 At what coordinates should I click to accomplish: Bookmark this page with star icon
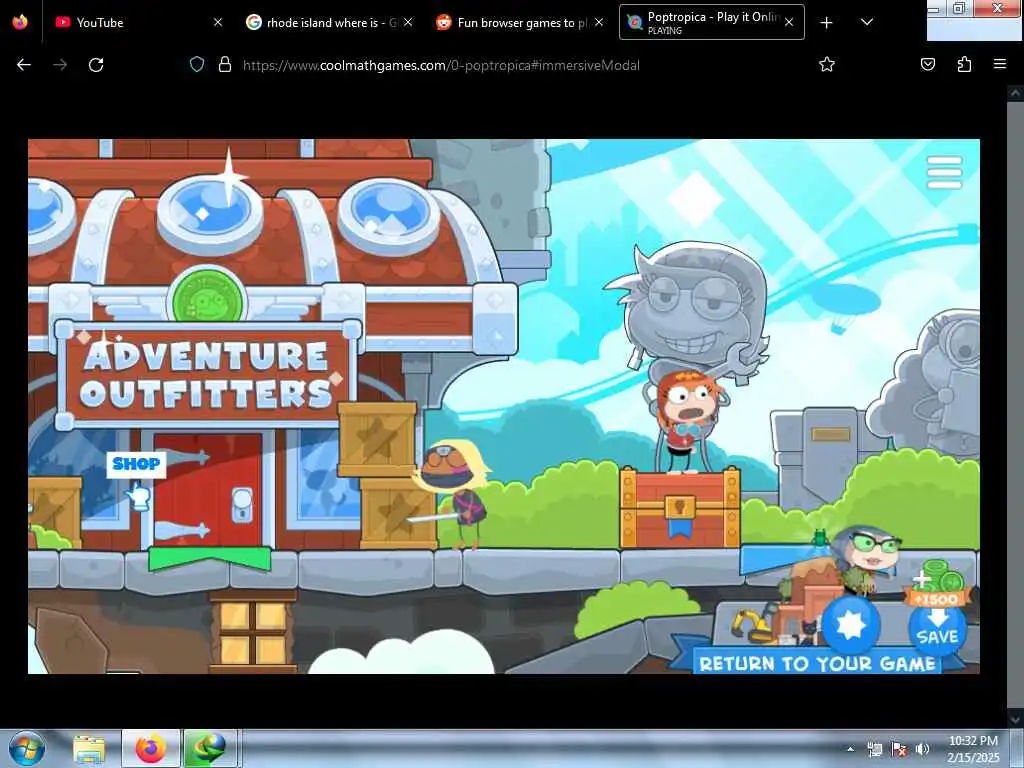[x=827, y=65]
